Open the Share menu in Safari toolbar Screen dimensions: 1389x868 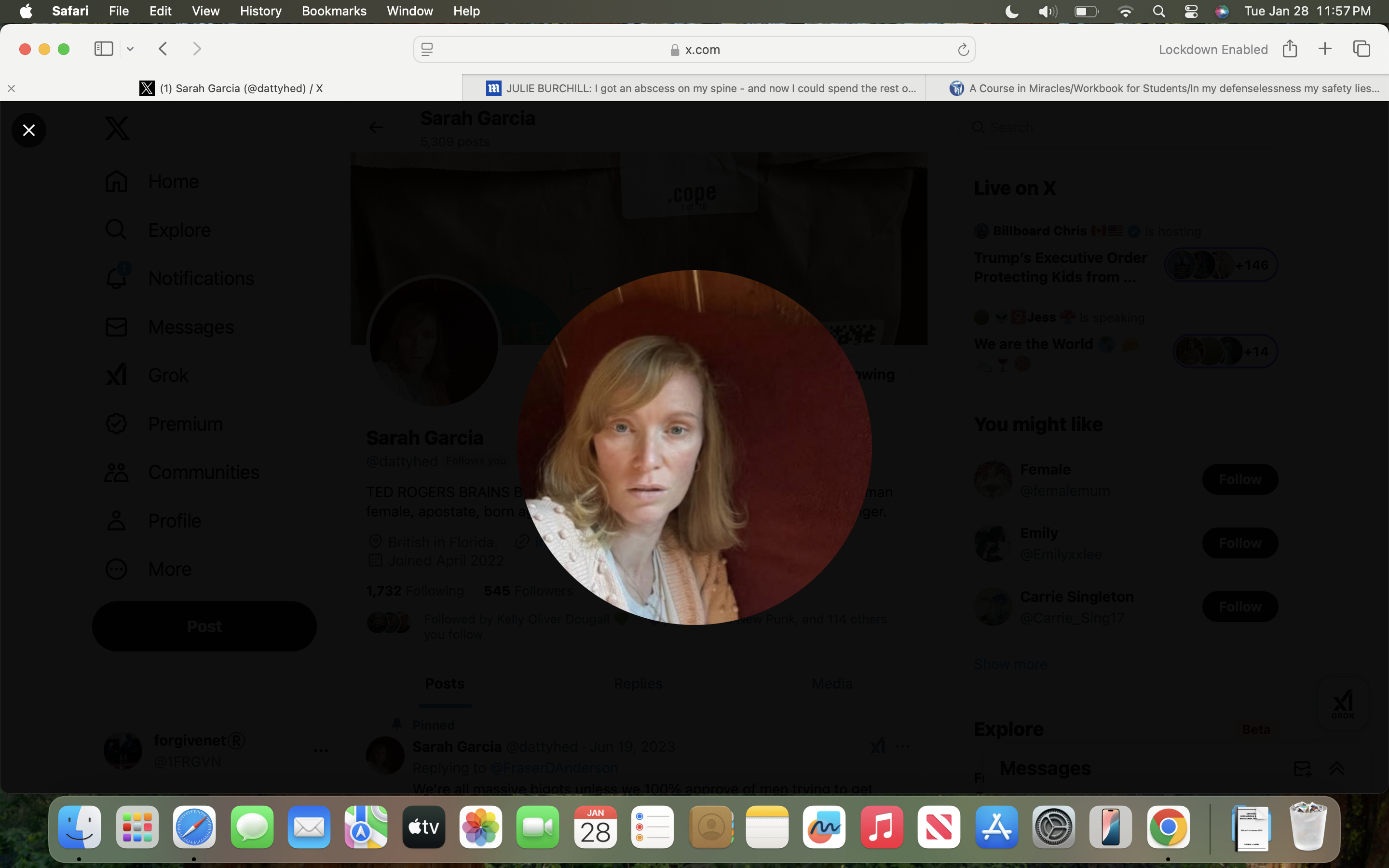[1290, 49]
